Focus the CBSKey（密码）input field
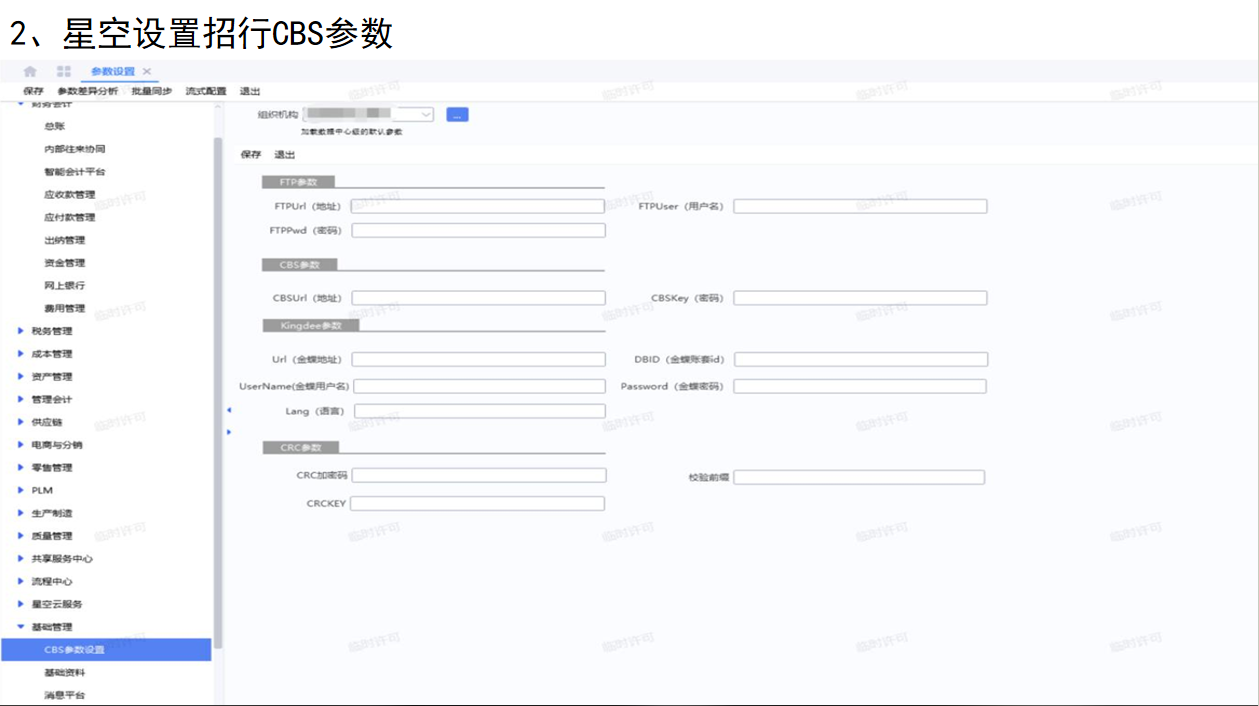 point(860,298)
